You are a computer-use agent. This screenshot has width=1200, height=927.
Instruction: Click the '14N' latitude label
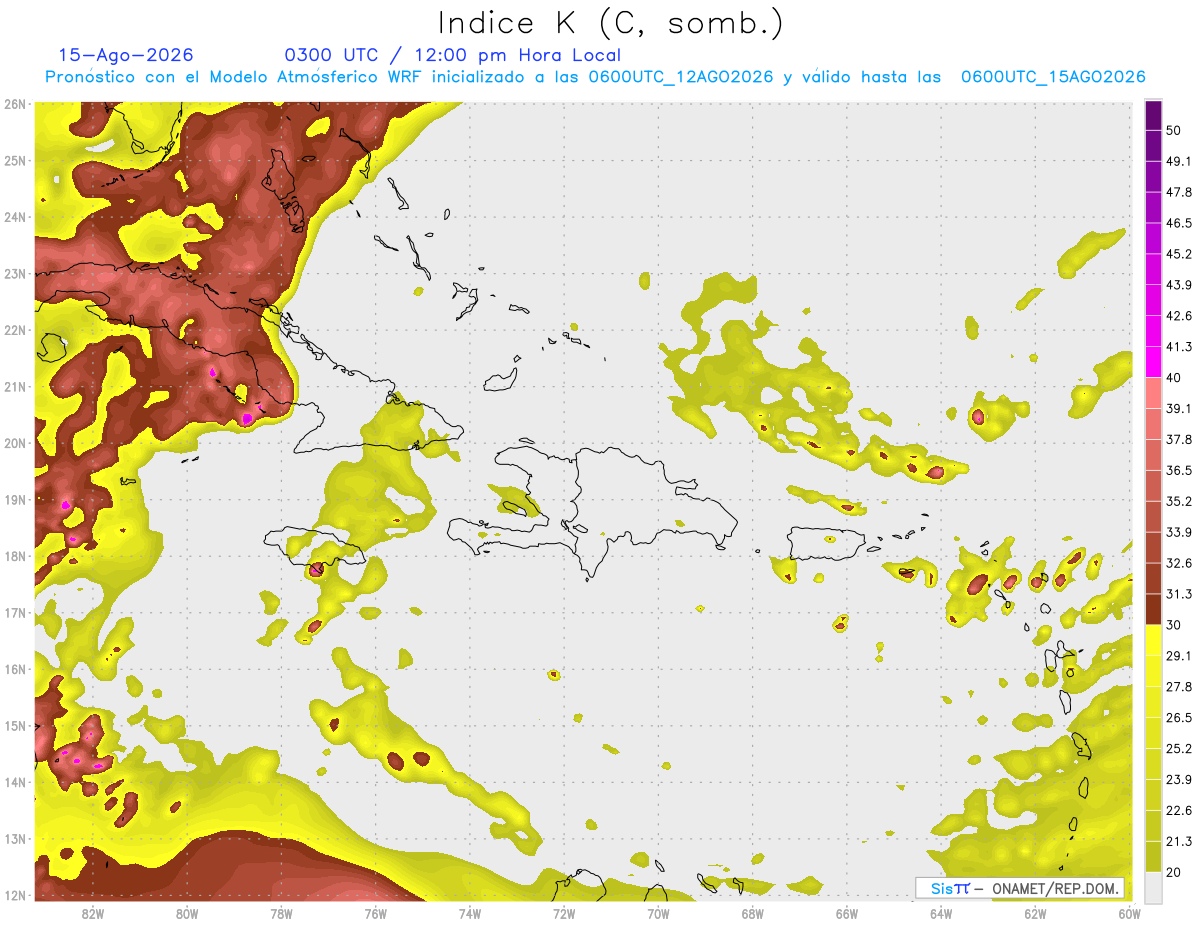[14, 782]
